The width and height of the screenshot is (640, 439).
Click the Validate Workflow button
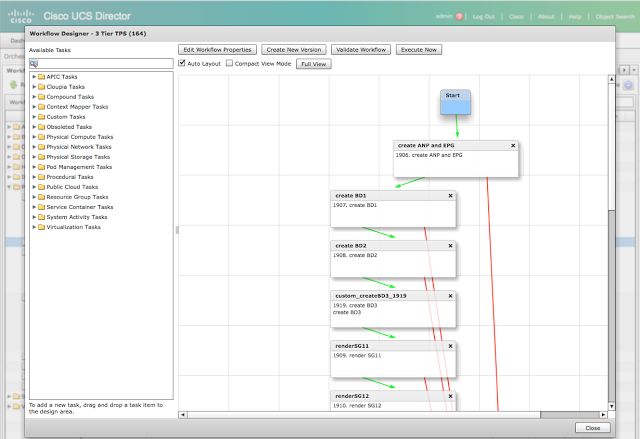[x=359, y=49]
